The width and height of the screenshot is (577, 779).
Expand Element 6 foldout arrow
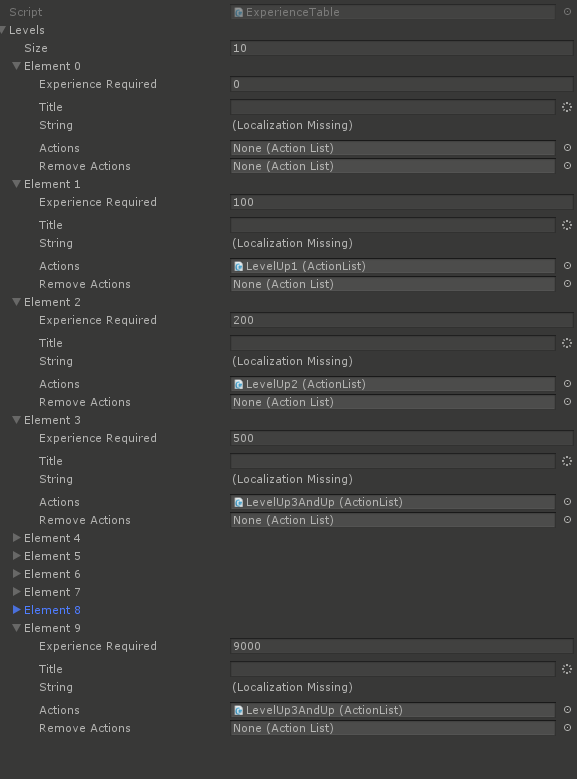(16, 574)
